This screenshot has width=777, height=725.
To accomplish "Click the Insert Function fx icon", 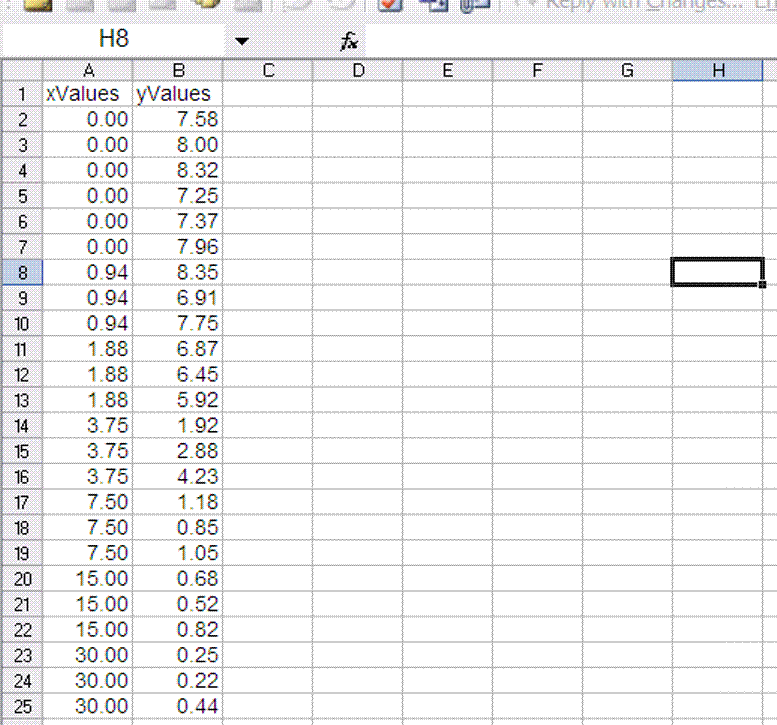I will (x=348, y=41).
